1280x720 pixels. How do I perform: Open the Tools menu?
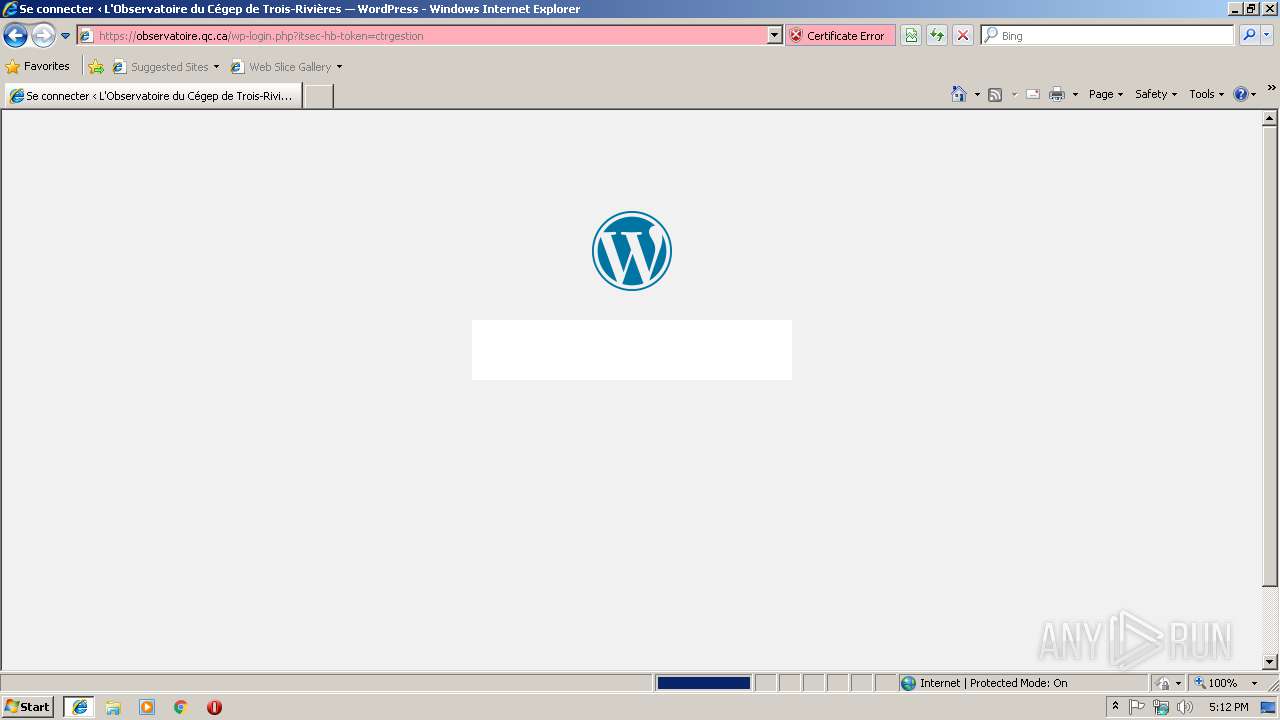1206,94
